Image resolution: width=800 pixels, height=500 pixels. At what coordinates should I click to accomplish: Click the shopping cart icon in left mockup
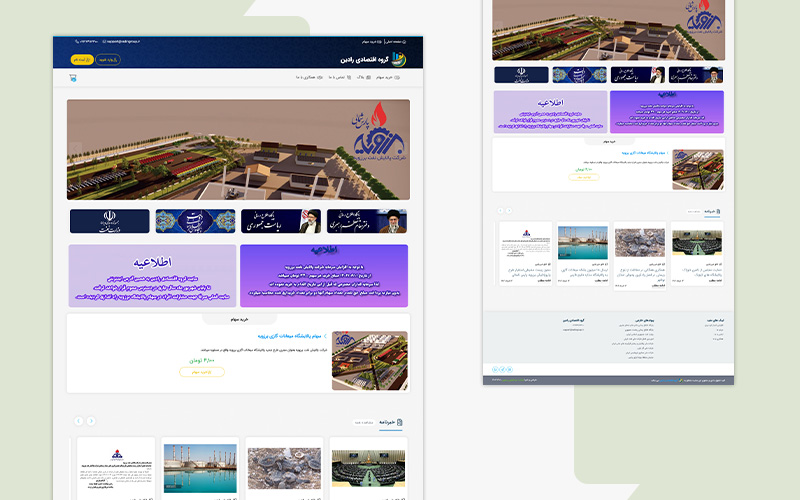pos(73,78)
